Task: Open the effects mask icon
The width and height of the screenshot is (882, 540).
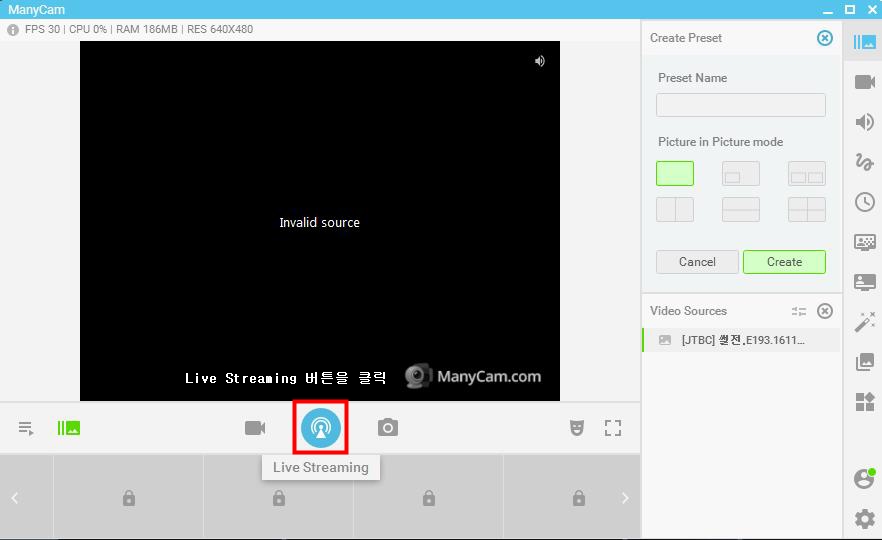Action: [577, 428]
